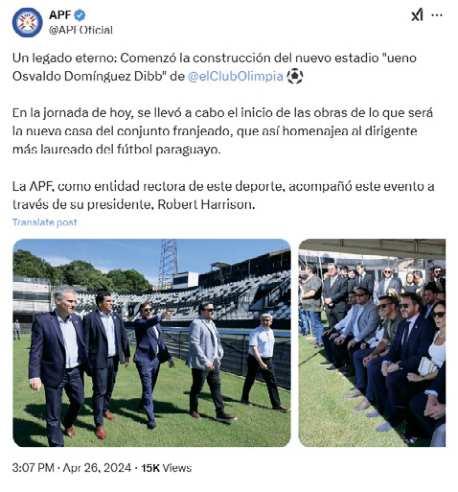This screenshot has width=458, height=492.
Task: Open the APF profile avatar
Action: [27, 22]
